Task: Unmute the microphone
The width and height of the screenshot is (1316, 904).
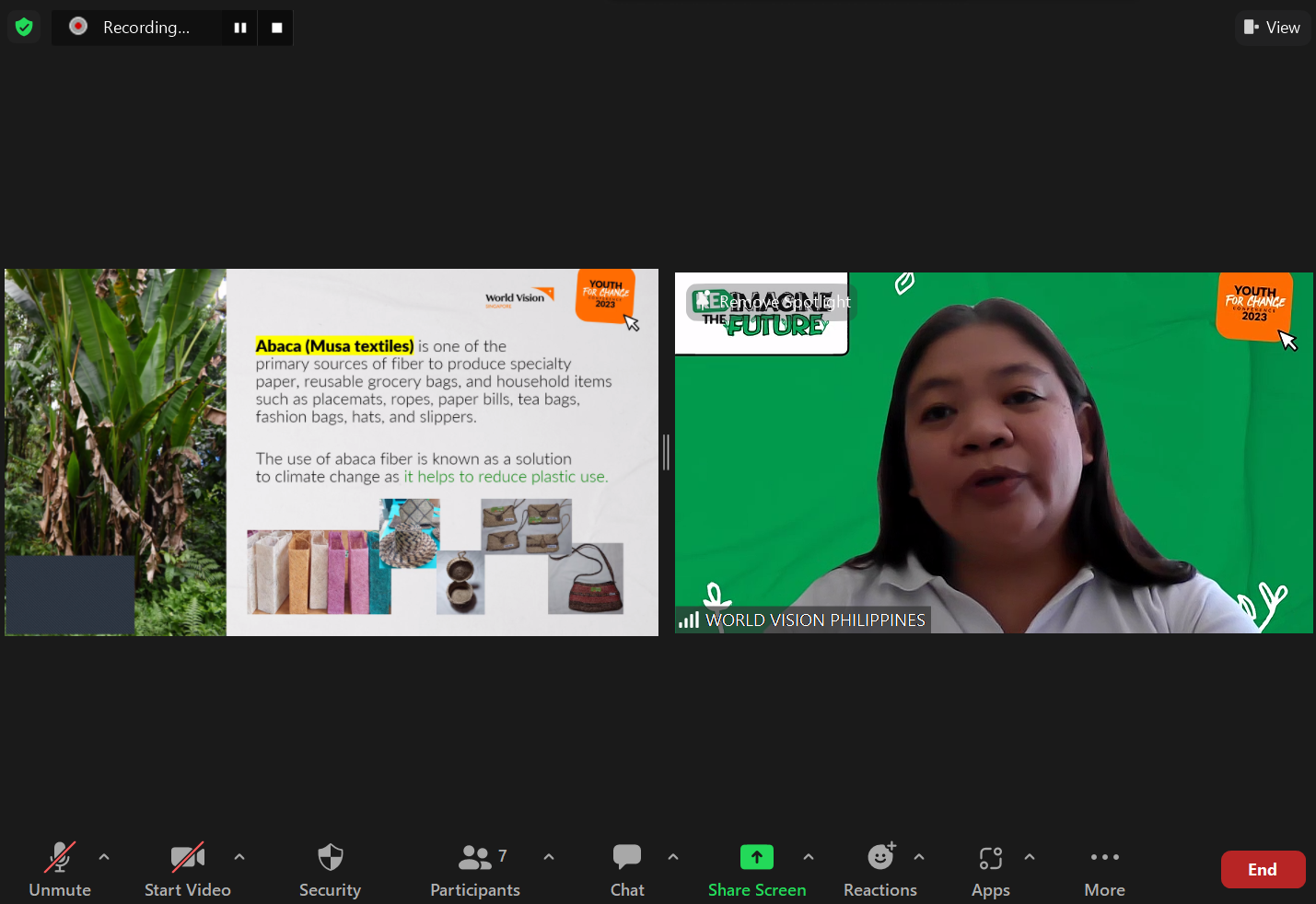Action: [x=60, y=869]
